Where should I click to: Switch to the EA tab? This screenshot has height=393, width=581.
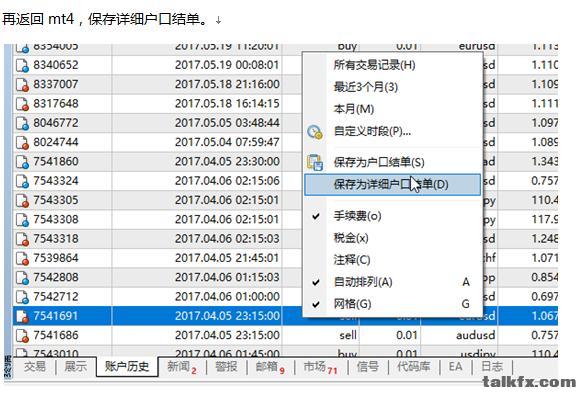click(455, 367)
